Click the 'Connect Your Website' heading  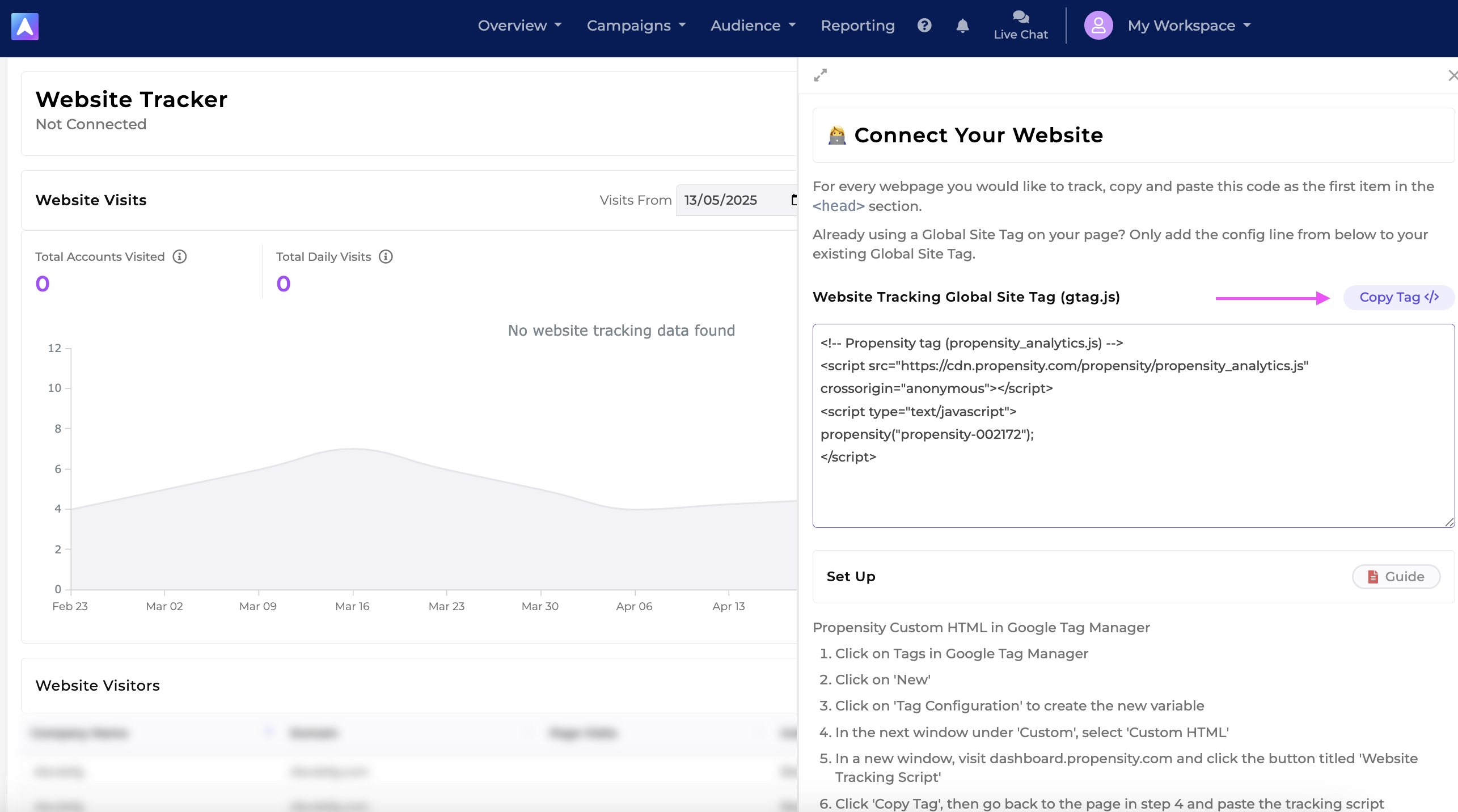coord(979,136)
